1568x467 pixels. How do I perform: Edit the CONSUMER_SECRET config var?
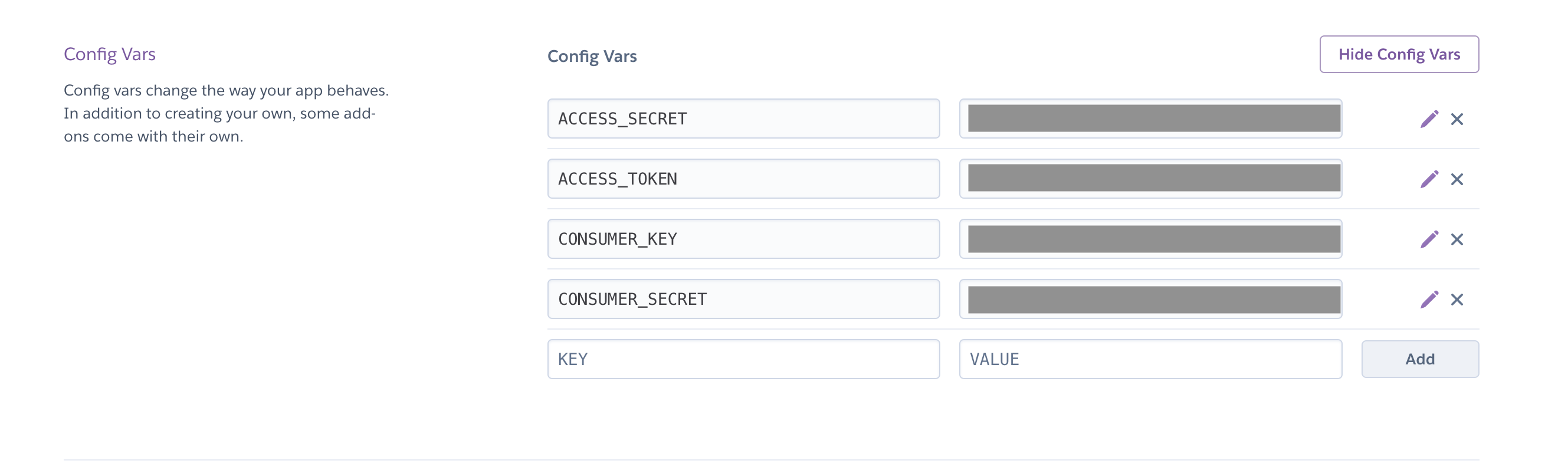click(1429, 300)
